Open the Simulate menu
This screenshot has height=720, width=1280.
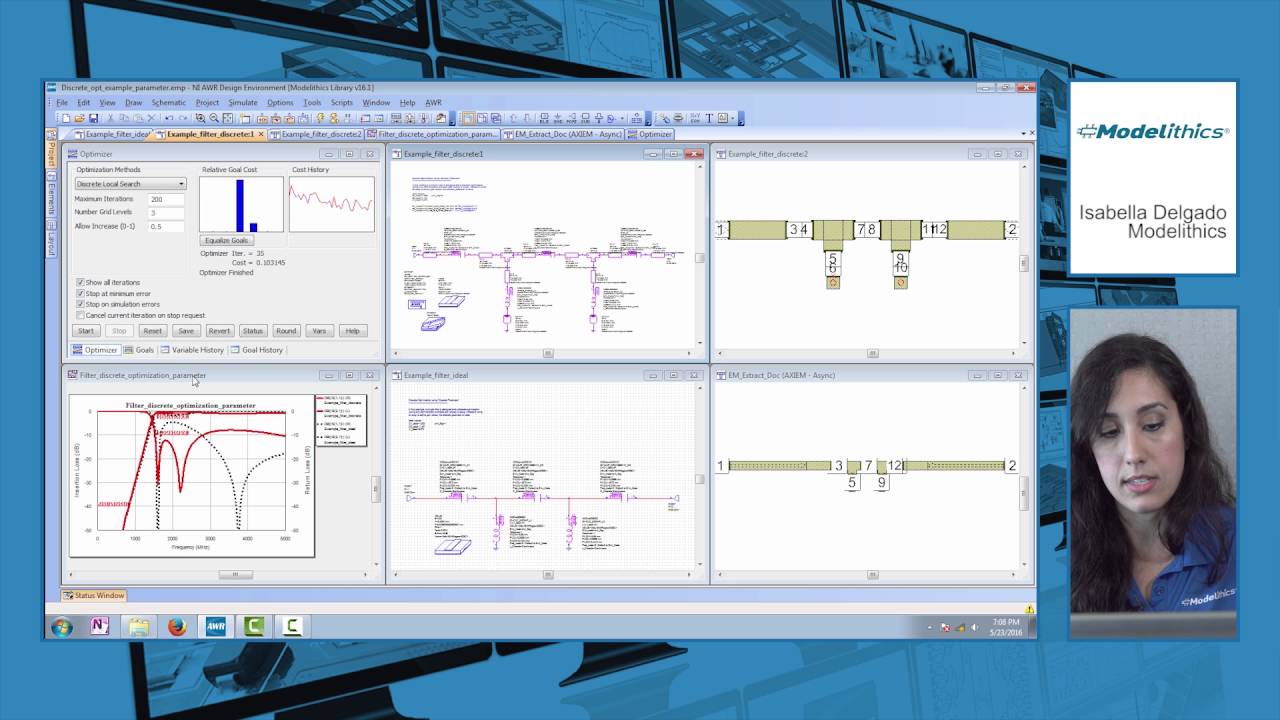point(243,102)
